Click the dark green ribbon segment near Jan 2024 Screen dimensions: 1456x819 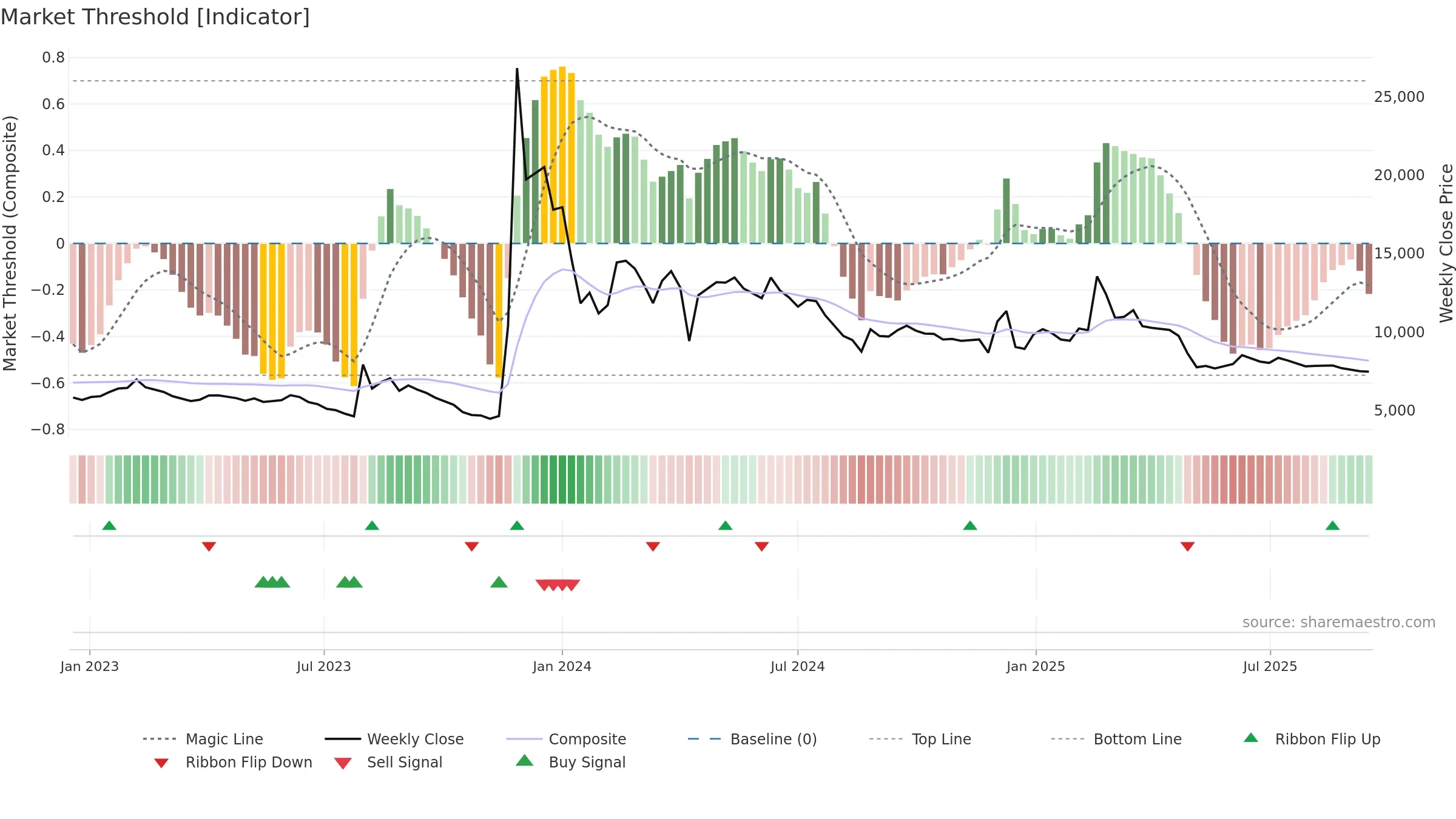pos(562,479)
